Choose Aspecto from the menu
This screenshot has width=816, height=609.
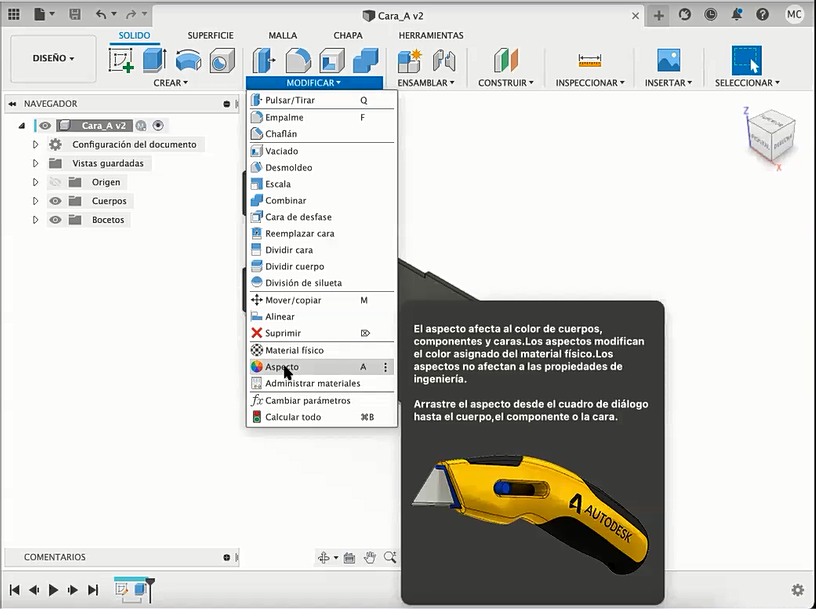coord(322,367)
